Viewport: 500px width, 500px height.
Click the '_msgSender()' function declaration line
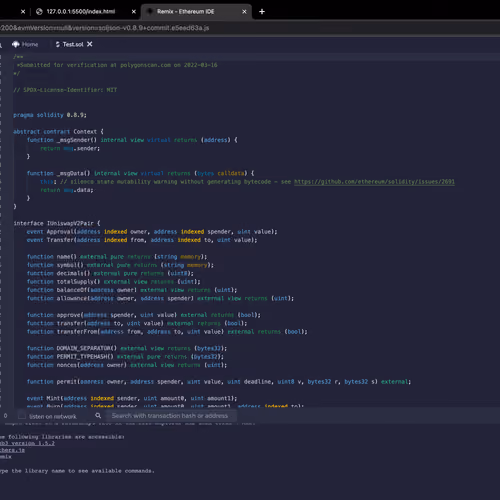pyautogui.click(x=132, y=140)
